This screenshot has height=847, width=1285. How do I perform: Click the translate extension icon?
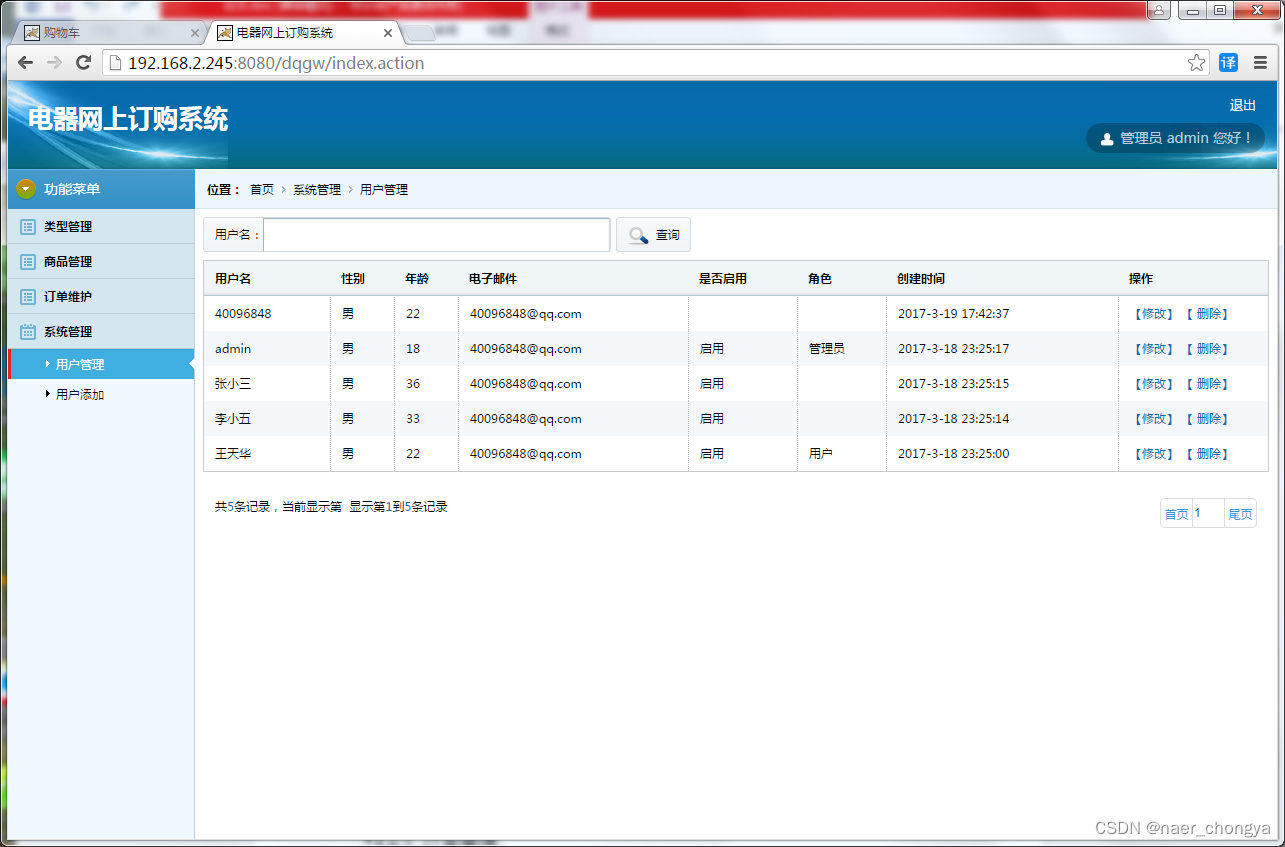coord(1228,63)
